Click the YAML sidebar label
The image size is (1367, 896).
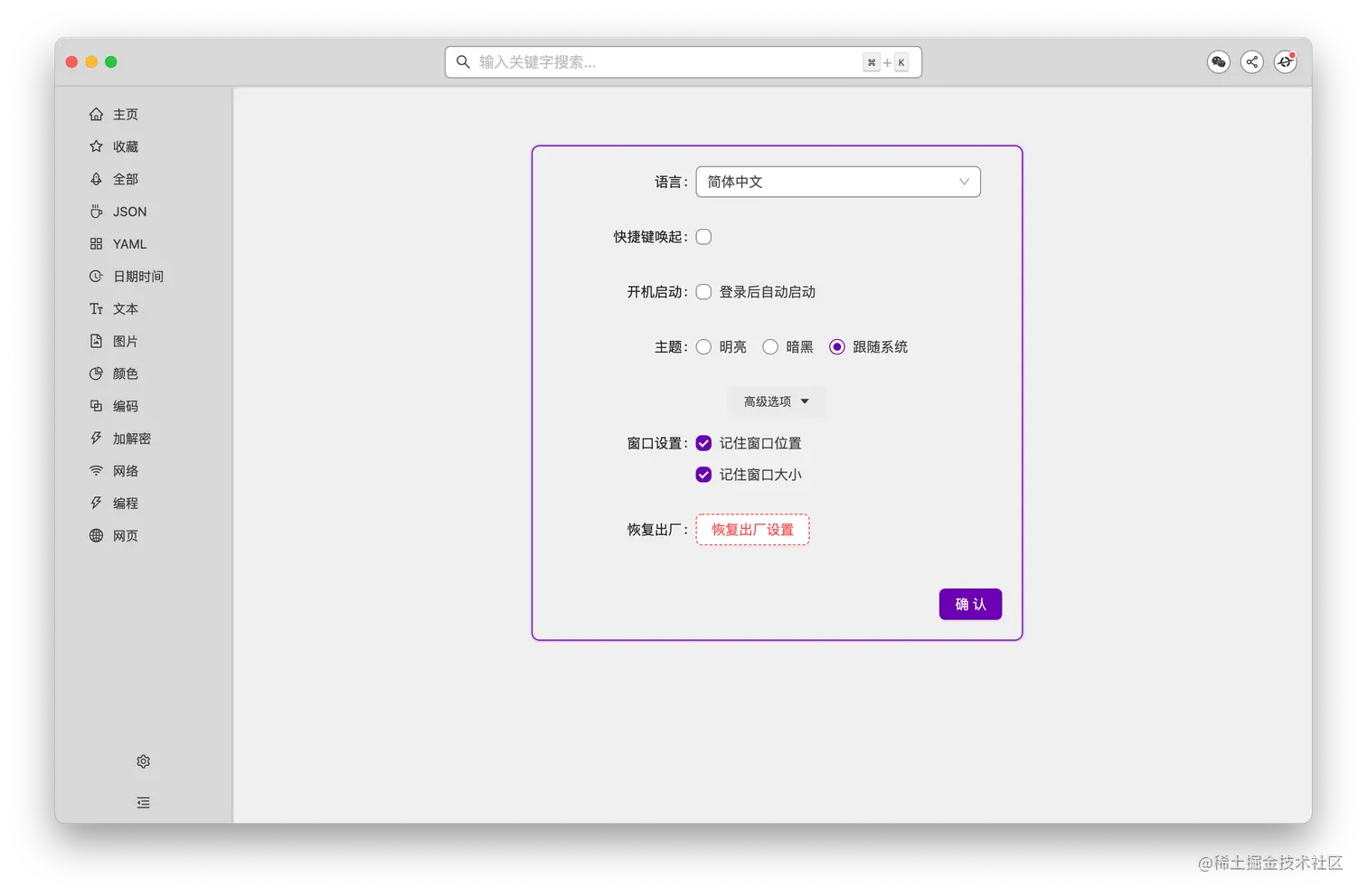[x=129, y=244]
